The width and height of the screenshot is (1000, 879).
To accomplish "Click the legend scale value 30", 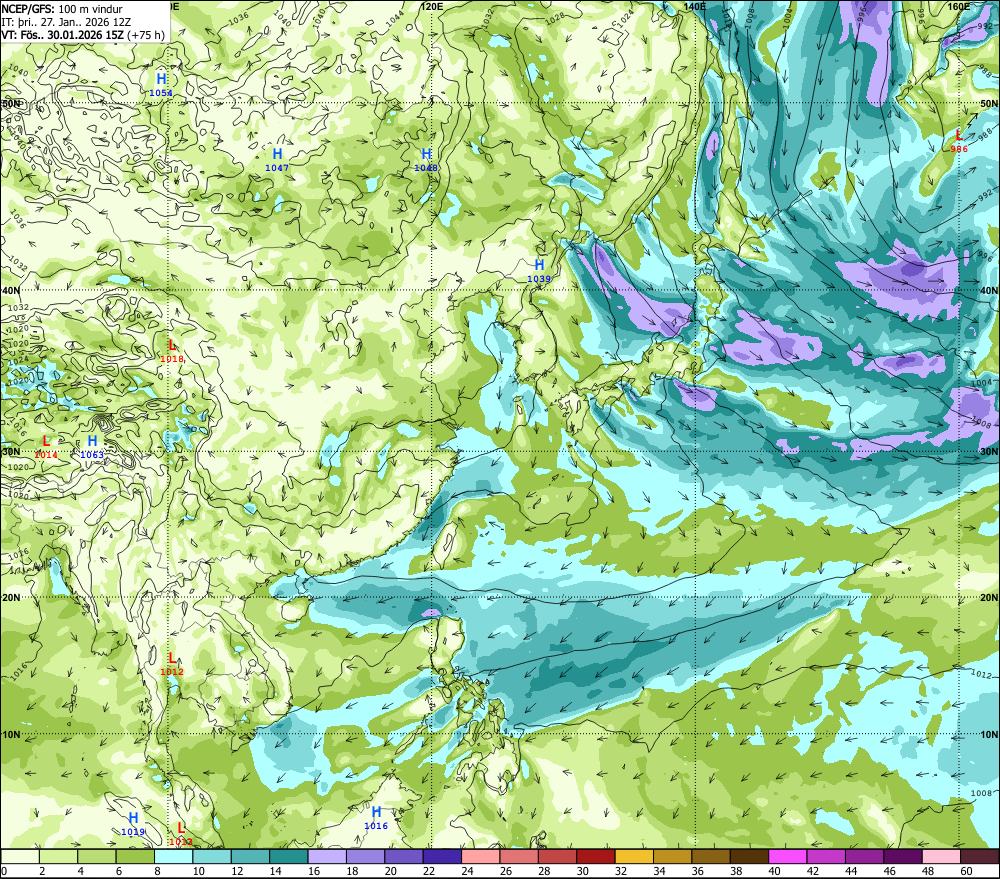I will click(x=582, y=871).
